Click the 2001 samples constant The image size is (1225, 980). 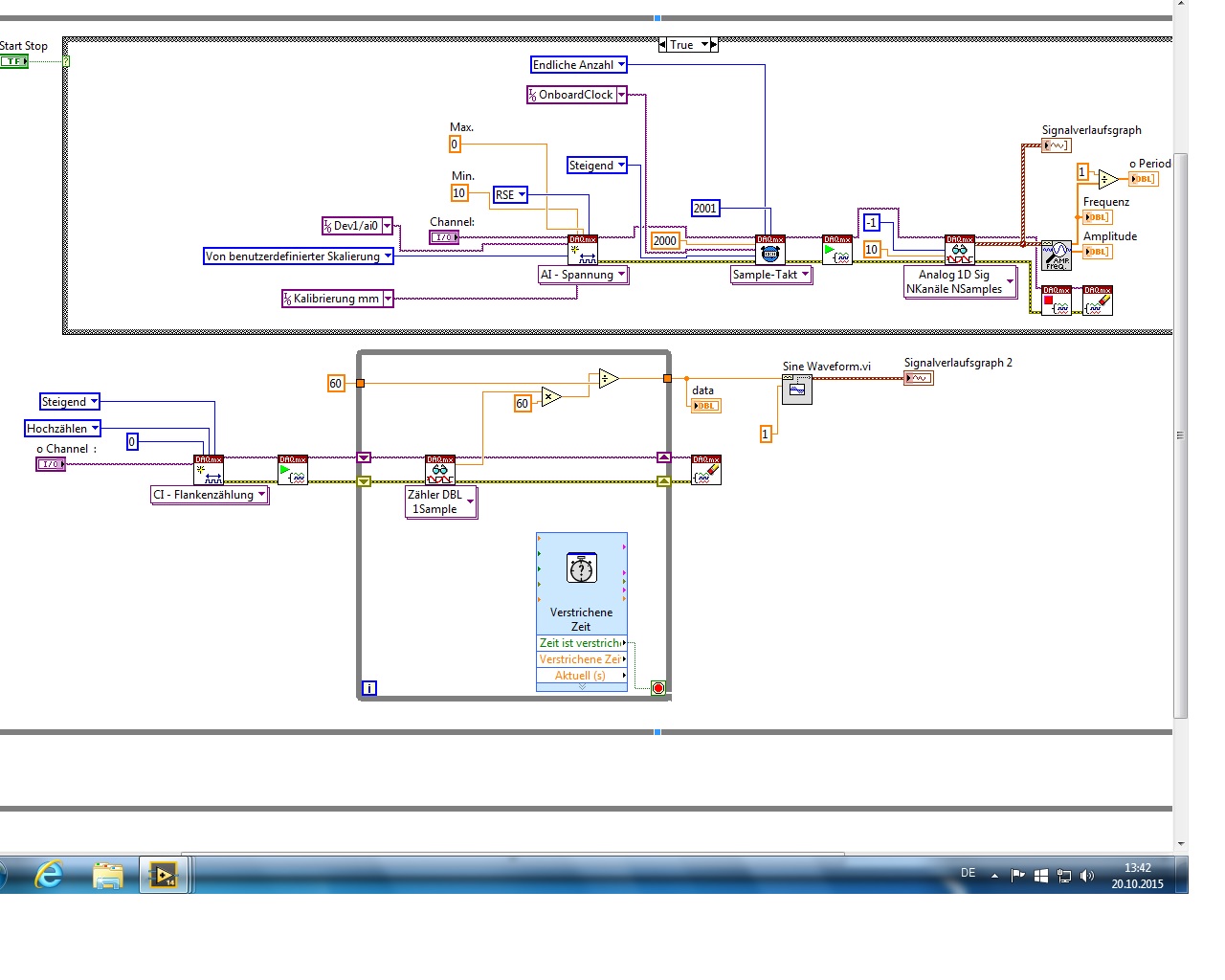click(x=705, y=209)
